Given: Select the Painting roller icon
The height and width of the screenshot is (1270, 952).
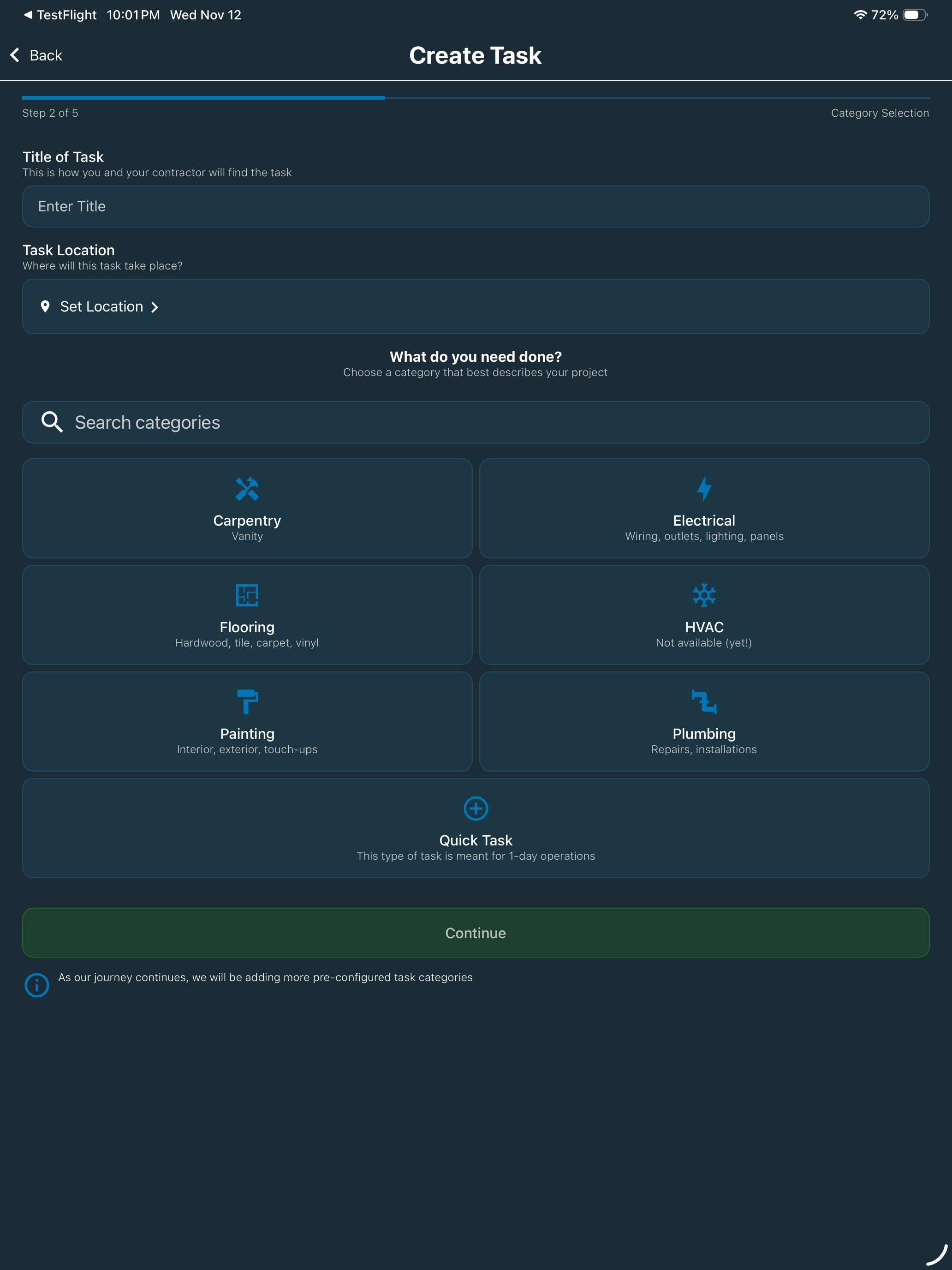Looking at the screenshot, I should pos(247,701).
